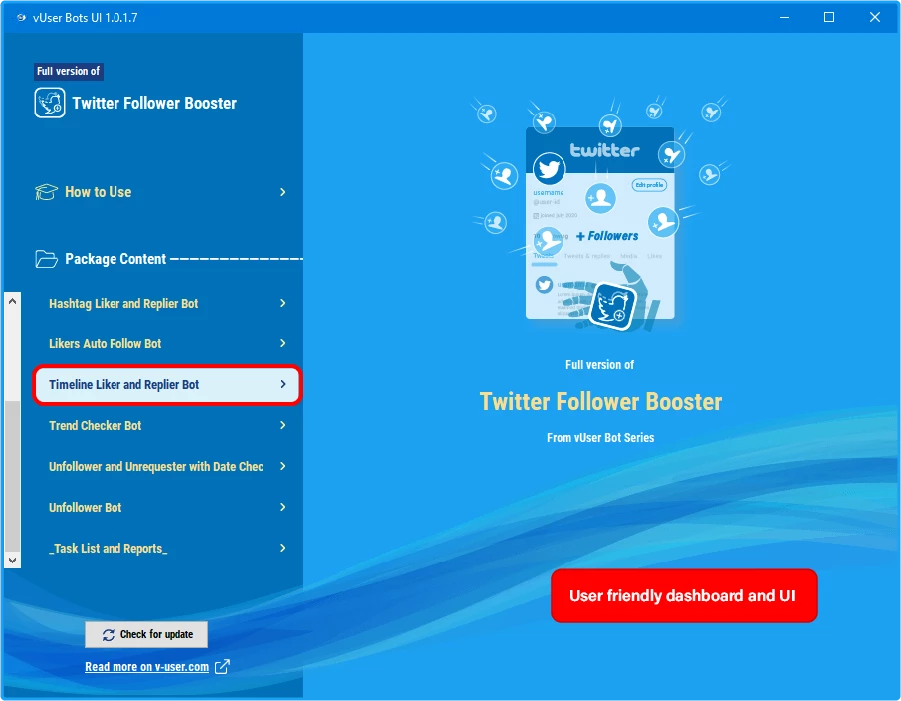Click the external link icon beside v-user.com

click(x=222, y=667)
